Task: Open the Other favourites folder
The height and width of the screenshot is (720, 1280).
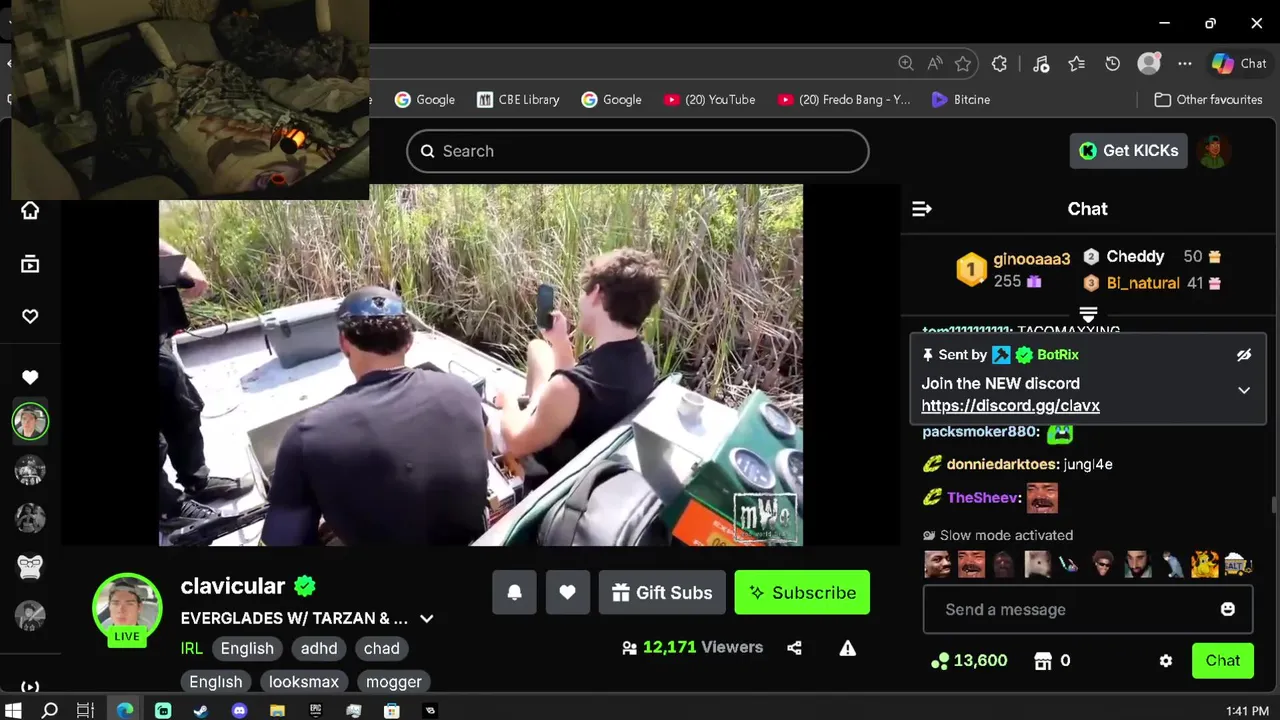Action: [1208, 99]
